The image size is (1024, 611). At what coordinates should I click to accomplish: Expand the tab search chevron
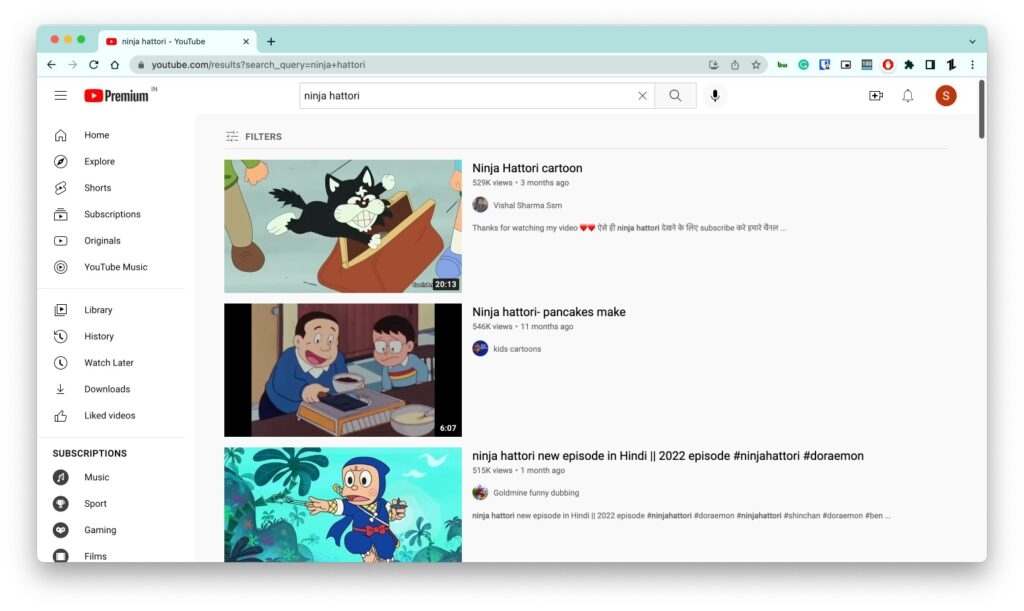pos(972,41)
